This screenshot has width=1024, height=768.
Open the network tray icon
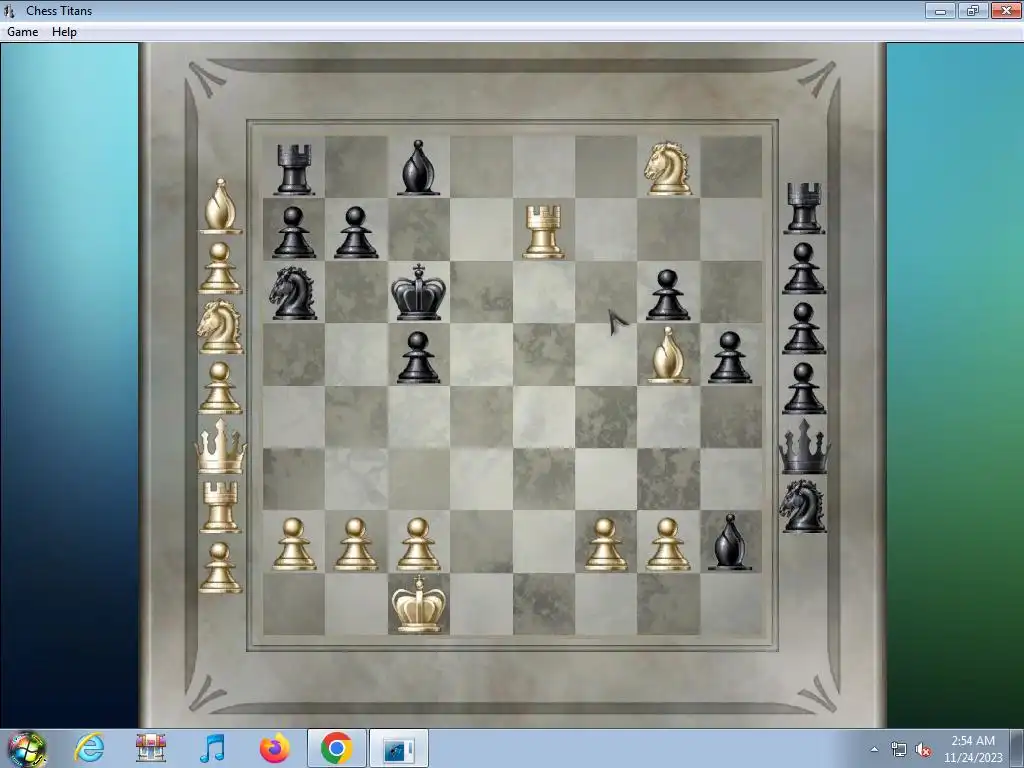coord(899,749)
